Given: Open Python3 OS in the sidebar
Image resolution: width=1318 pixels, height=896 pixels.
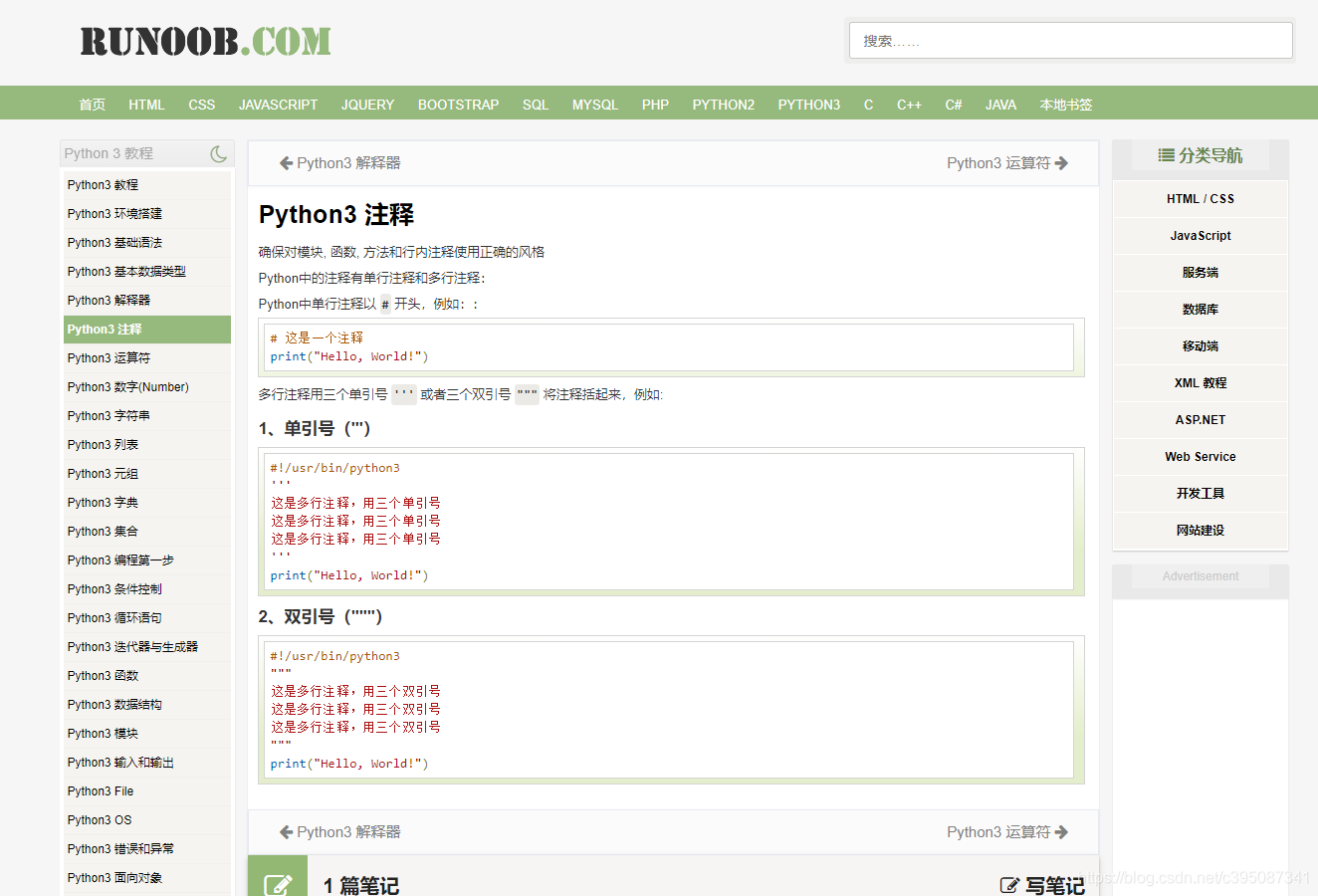Looking at the screenshot, I should pos(147,820).
